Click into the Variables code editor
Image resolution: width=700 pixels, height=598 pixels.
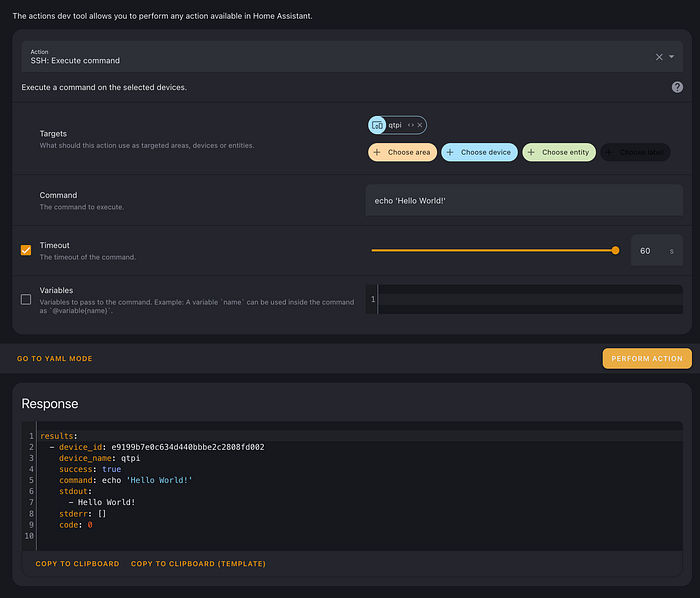pos(529,299)
